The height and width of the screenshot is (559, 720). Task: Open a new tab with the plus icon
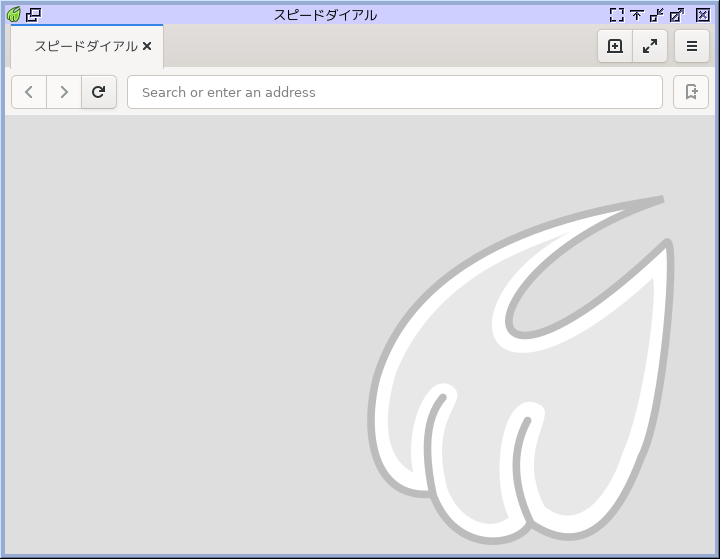[x=615, y=46]
